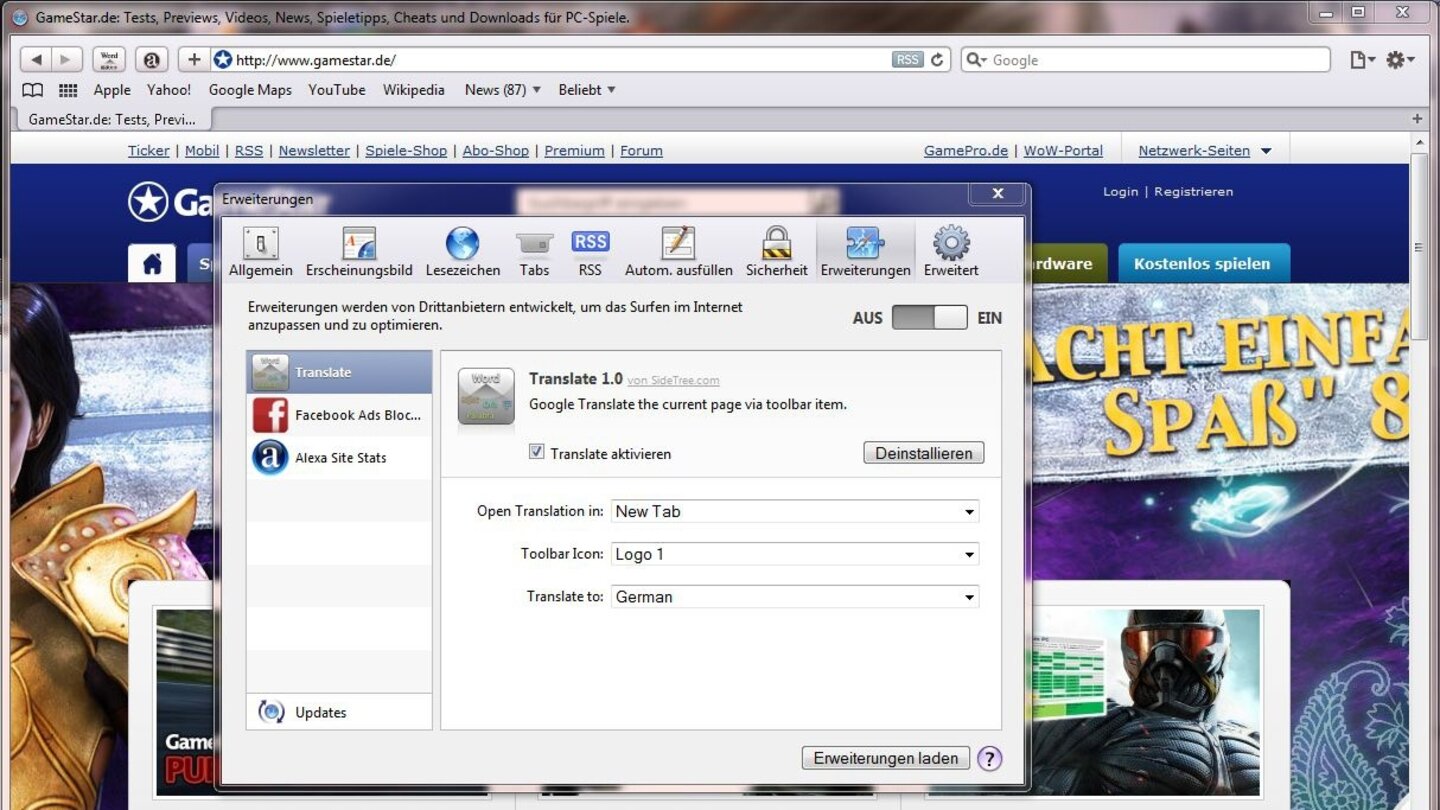Screen dimensions: 1440x810
Task: Click Erweiterungen laden button
Action: [886, 758]
